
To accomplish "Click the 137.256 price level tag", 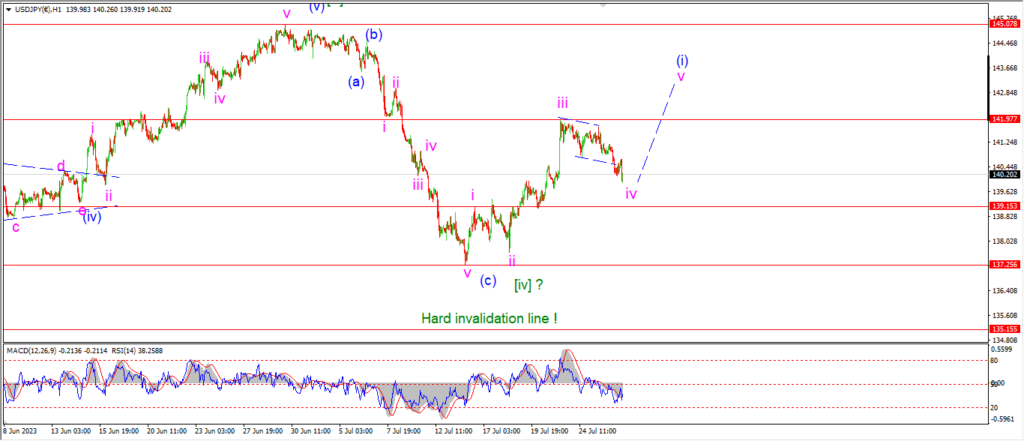I will 1004,265.
